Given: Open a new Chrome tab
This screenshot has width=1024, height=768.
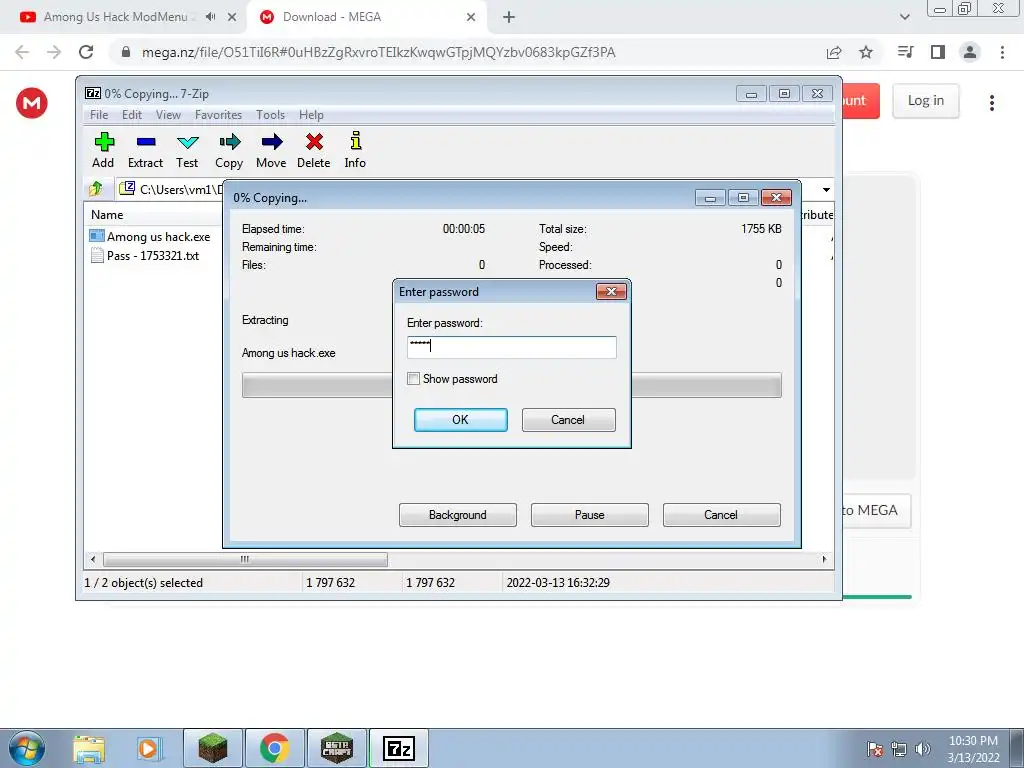Looking at the screenshot, I should click(x=509, y=18).
